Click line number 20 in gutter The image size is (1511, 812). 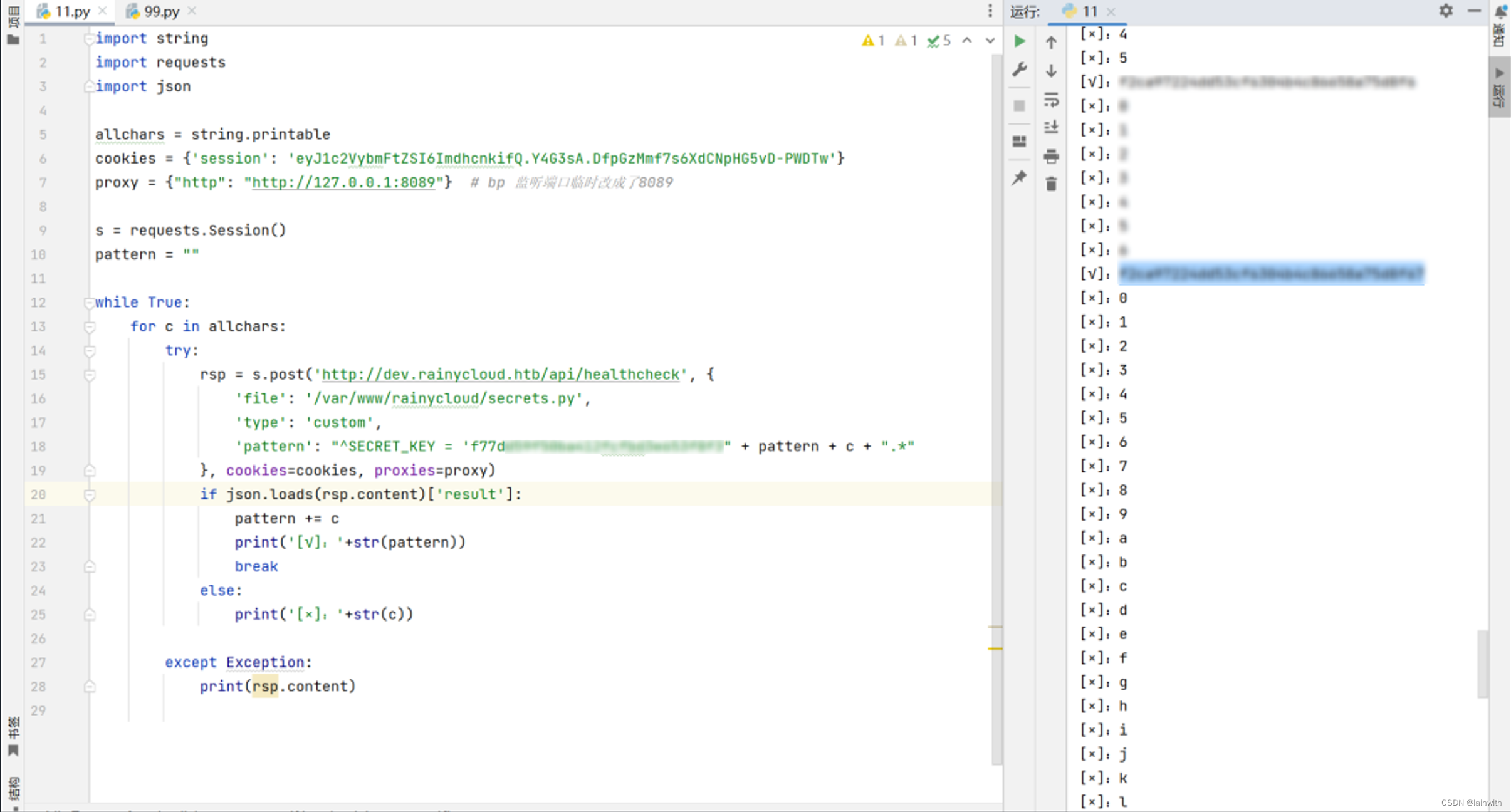[x=38, y=494]
